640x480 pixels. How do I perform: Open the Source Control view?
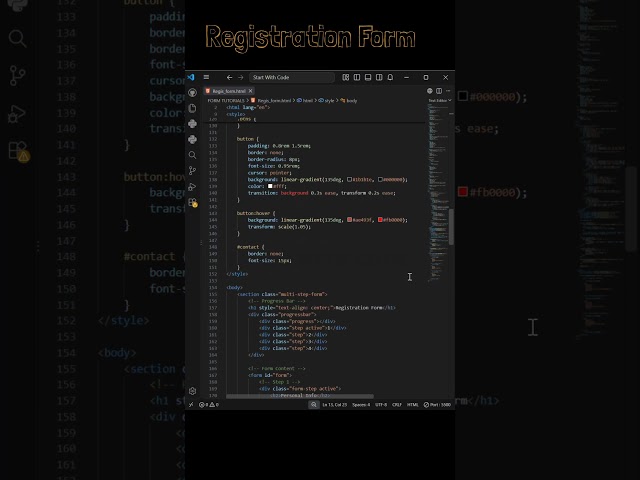pyautogui.click(x=192, y=171)
